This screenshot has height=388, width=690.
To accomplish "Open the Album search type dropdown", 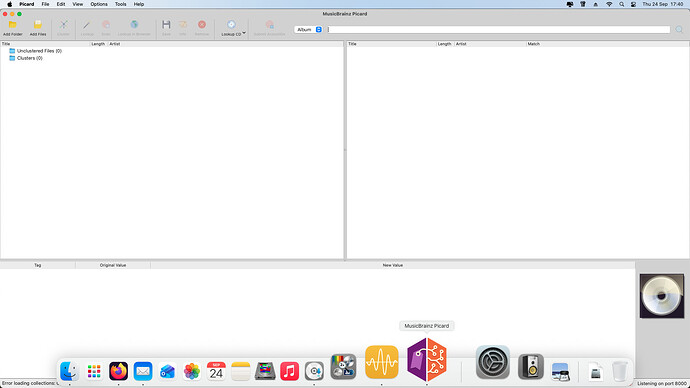I will coord(308,29).
